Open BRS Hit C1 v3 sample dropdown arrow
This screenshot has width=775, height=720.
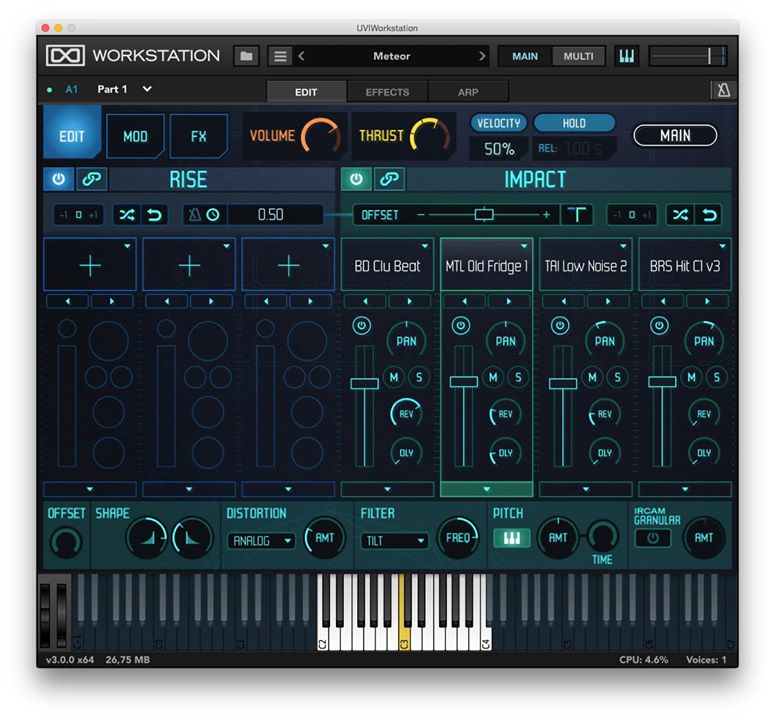coord(723,246)
